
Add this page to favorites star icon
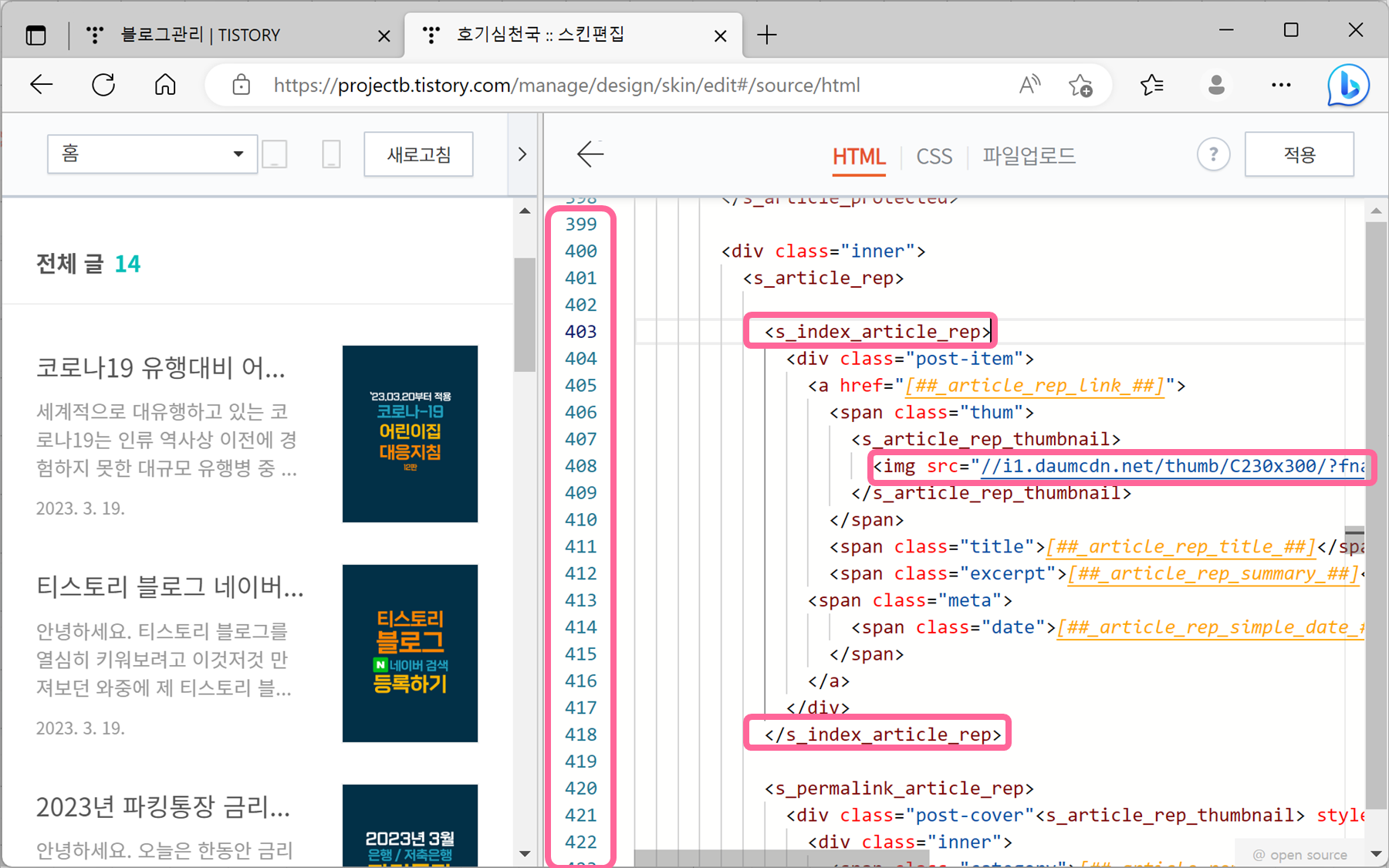point(1080,85)
